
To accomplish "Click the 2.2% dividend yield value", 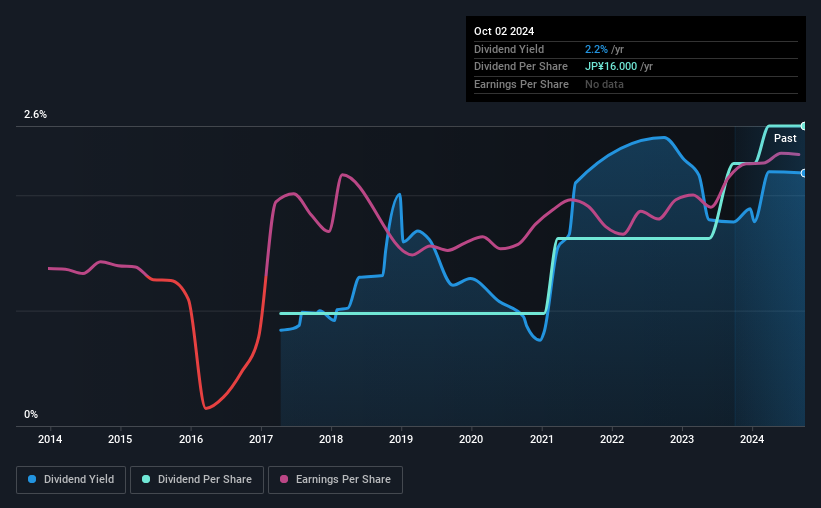I will pyautogui.click(x=596, y=49).
